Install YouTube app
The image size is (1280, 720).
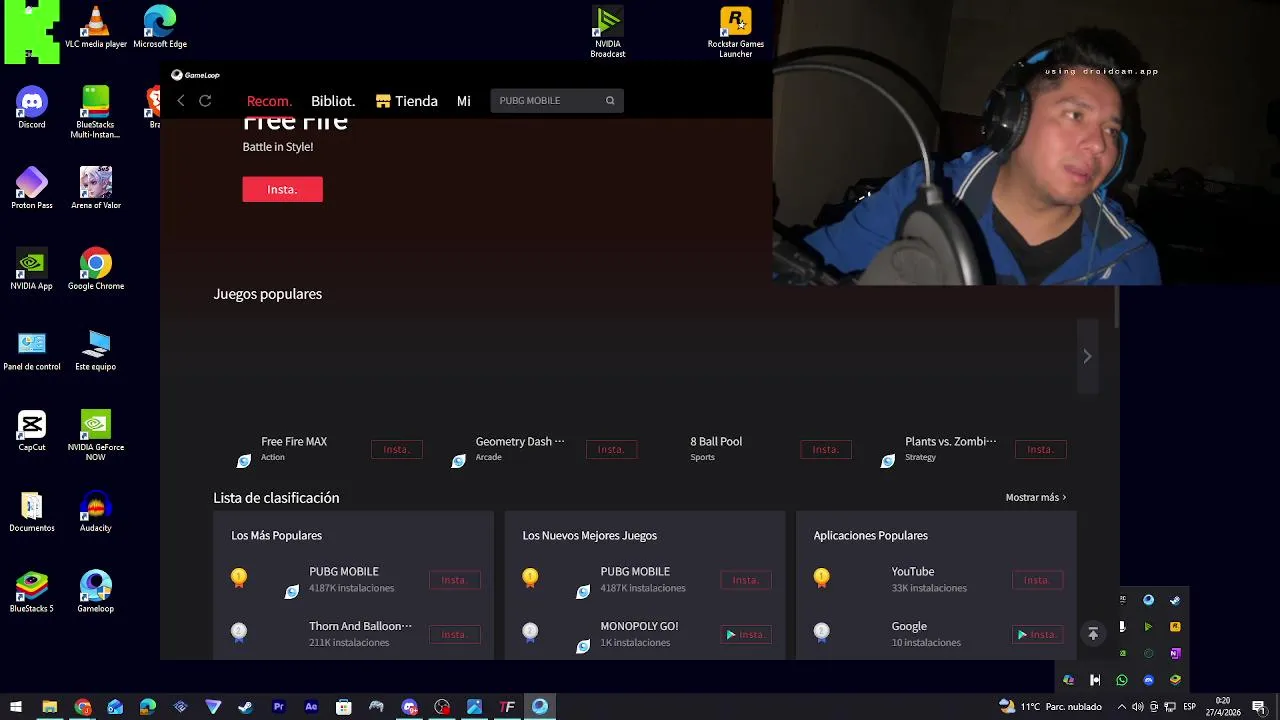[1037, 580]
